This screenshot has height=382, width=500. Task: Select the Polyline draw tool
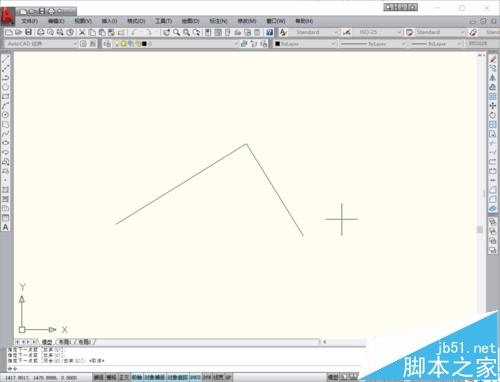(5, 78)
